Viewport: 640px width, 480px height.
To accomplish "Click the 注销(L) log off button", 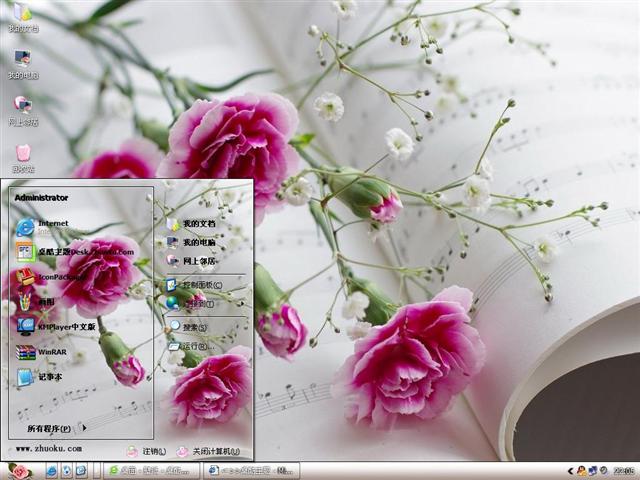I will pyautogui.click(x=147, y=451).
